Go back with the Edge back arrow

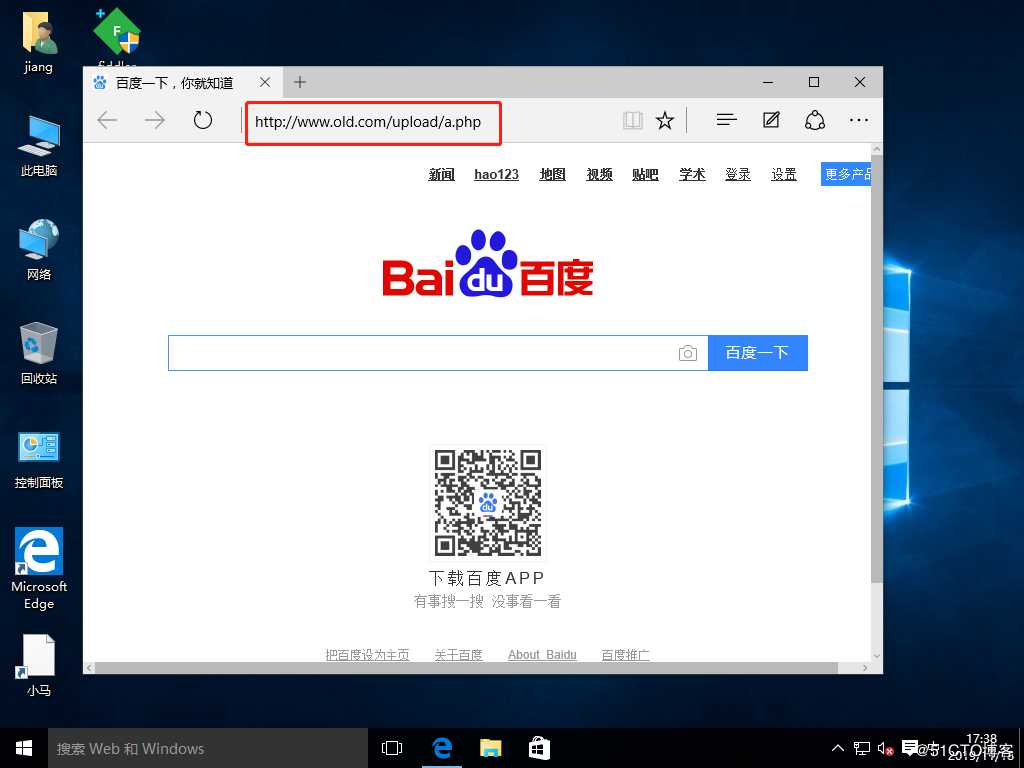click(107, 120)
